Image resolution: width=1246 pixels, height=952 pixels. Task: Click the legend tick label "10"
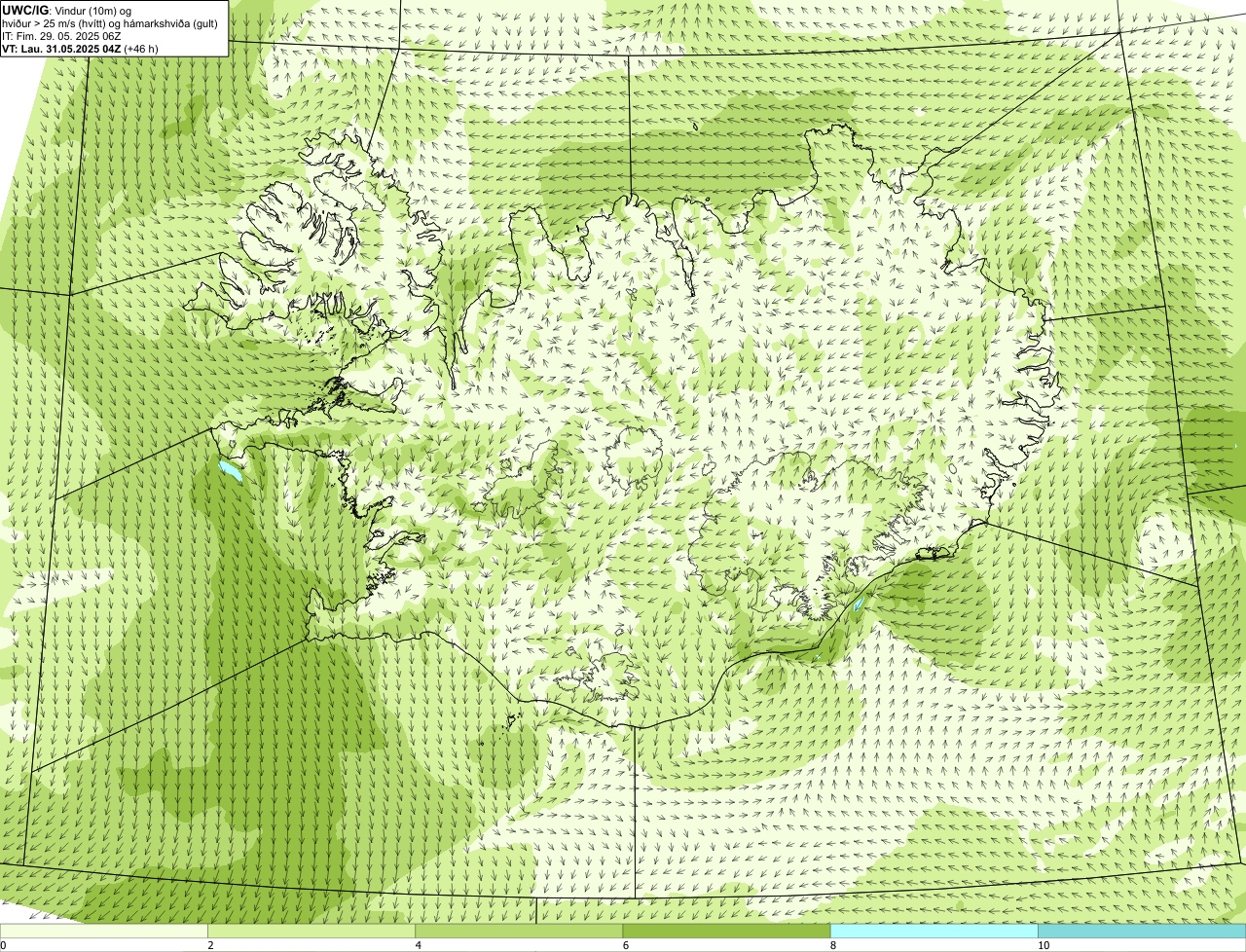tap(1043, 945)
